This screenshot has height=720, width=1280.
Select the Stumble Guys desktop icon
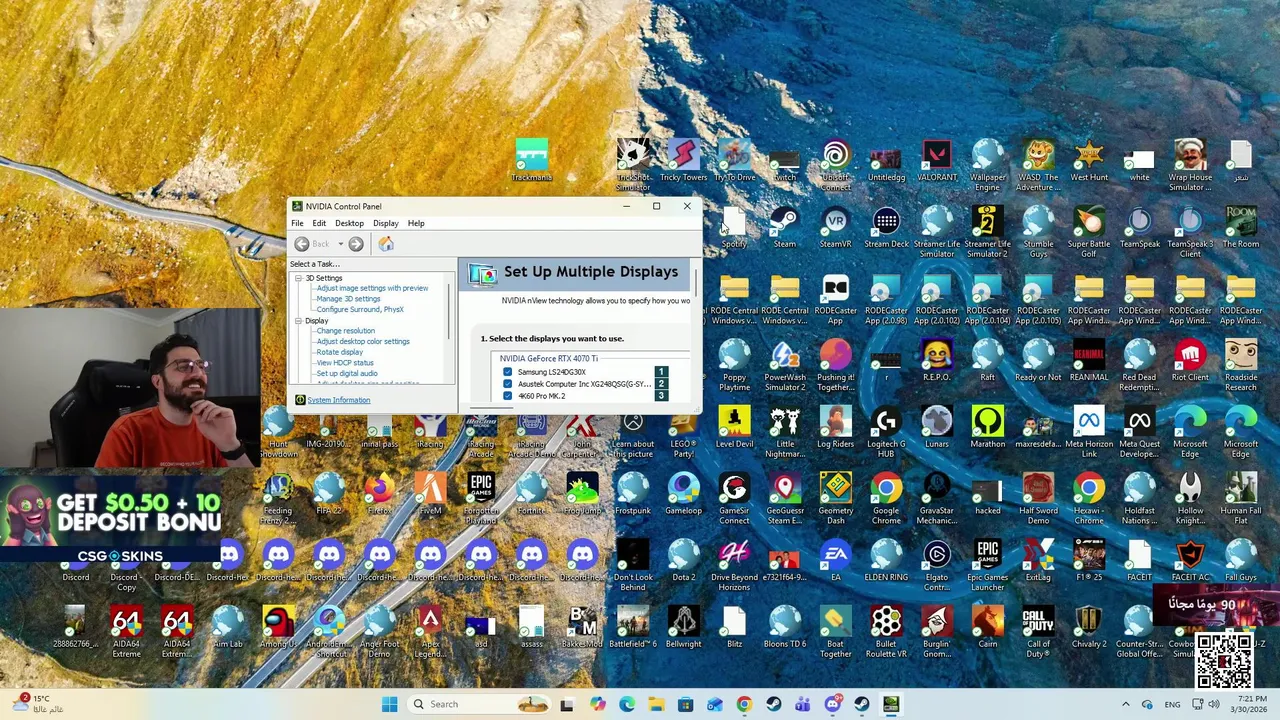(1038, 232)
